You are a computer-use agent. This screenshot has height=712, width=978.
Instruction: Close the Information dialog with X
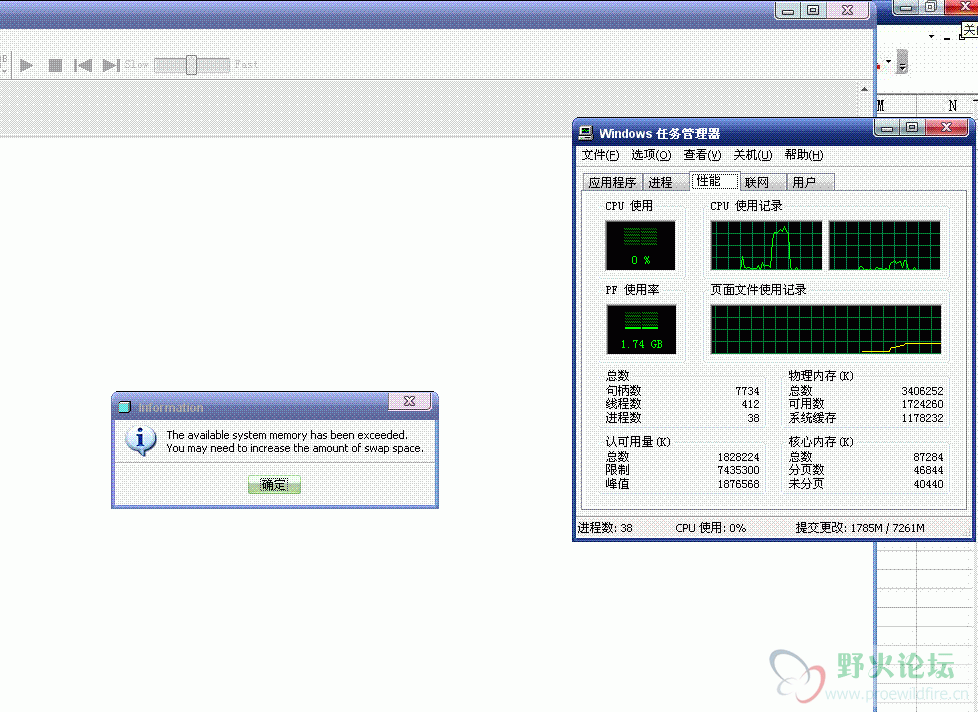[x=410, y=401]
